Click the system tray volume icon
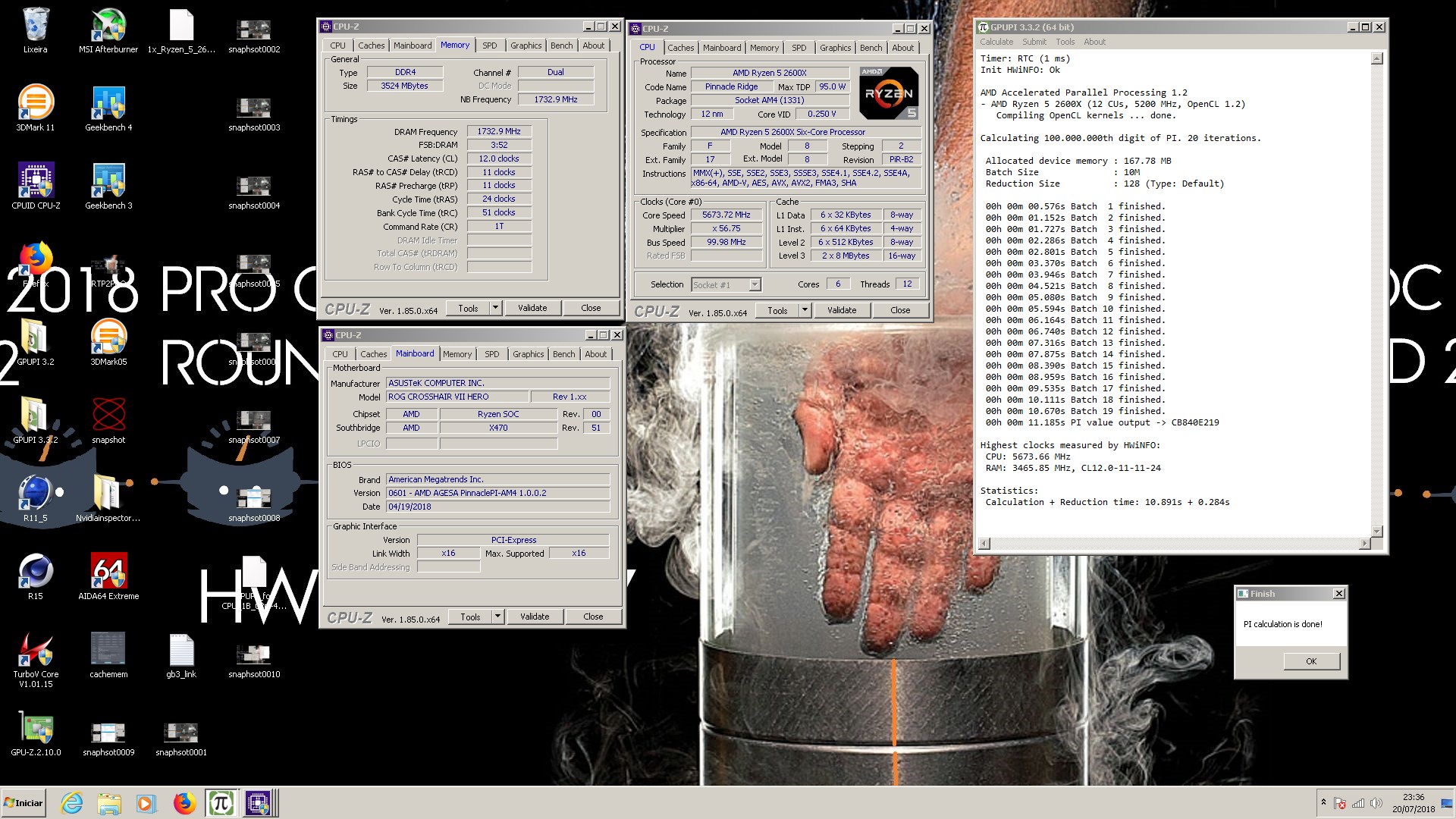Screen dimensions: 1456x819 point(1376,803)
